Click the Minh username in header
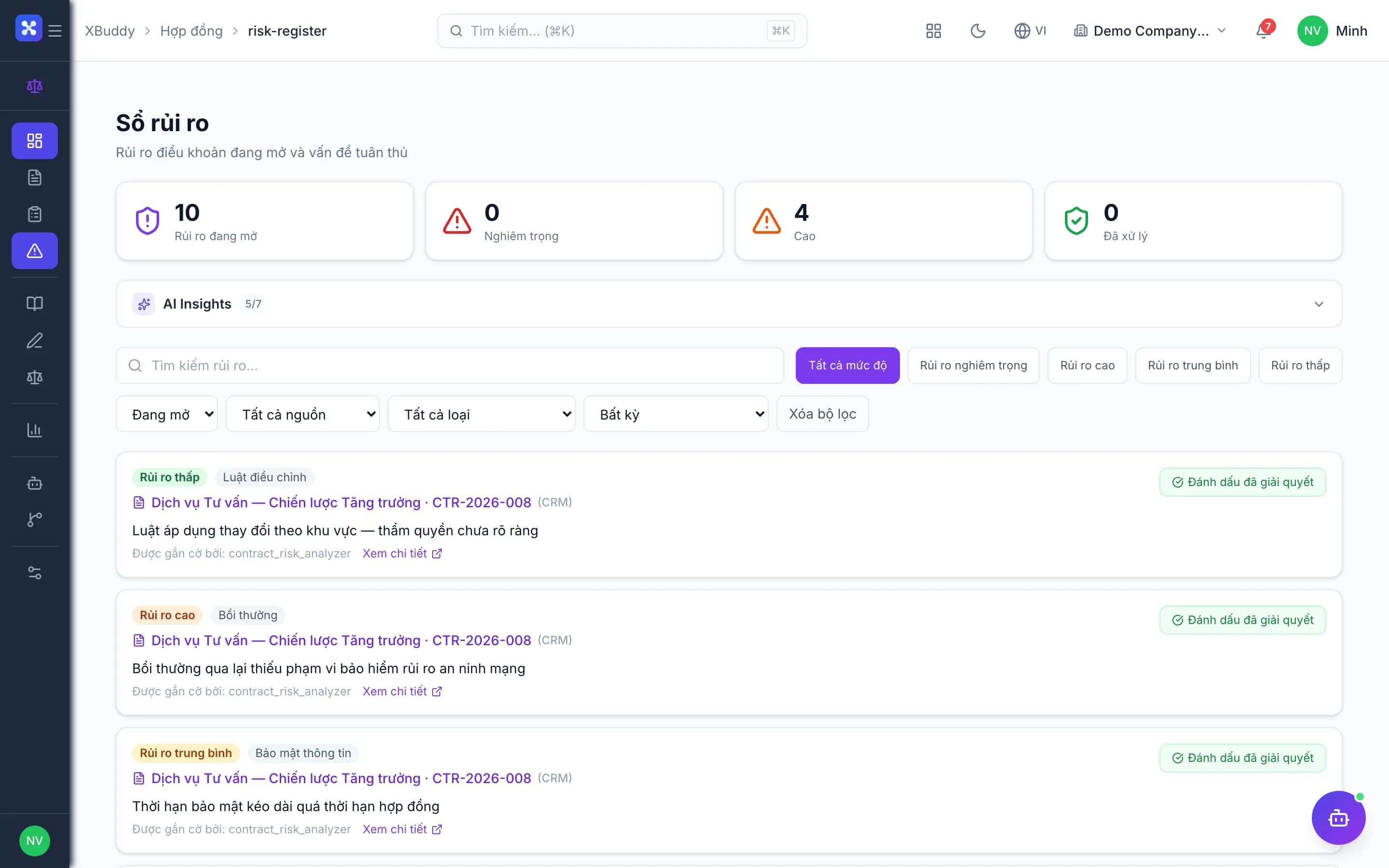Image resolution: width=1389 pixels, height=868 pixels. click(x=1351, y=31)
